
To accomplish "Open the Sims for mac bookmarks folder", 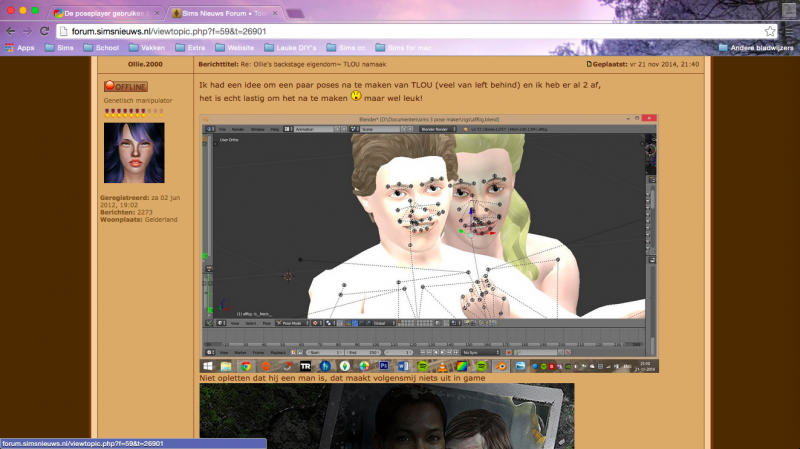I will (x=404, y=47).
